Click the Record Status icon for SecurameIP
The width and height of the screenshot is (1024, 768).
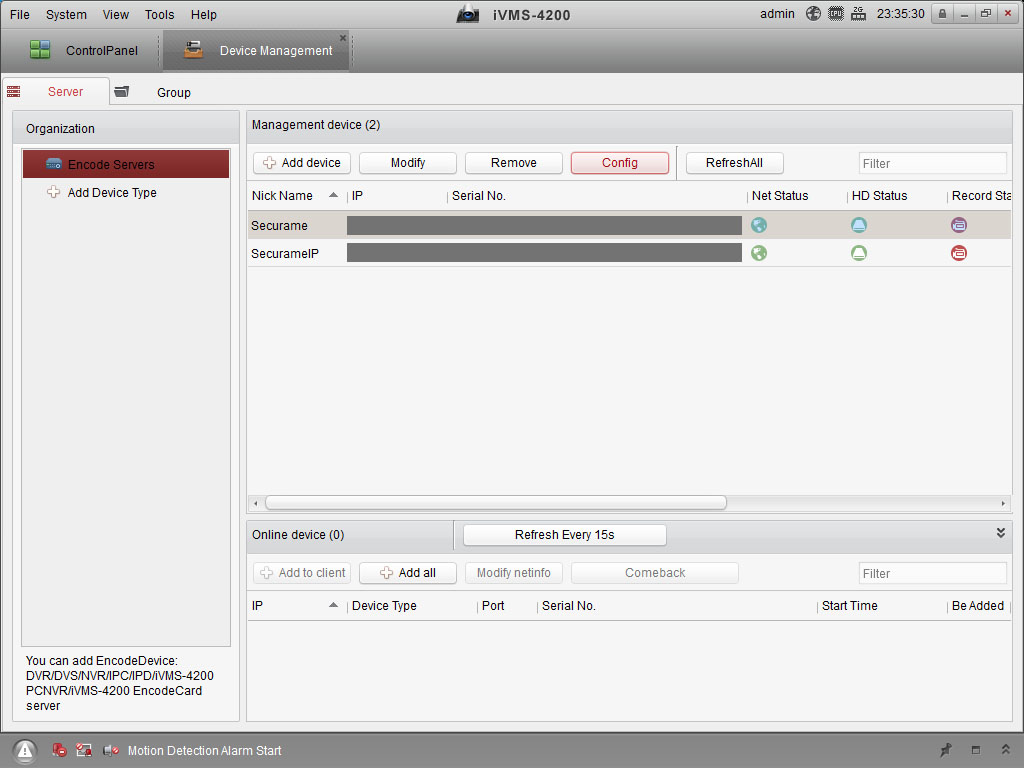959,253
